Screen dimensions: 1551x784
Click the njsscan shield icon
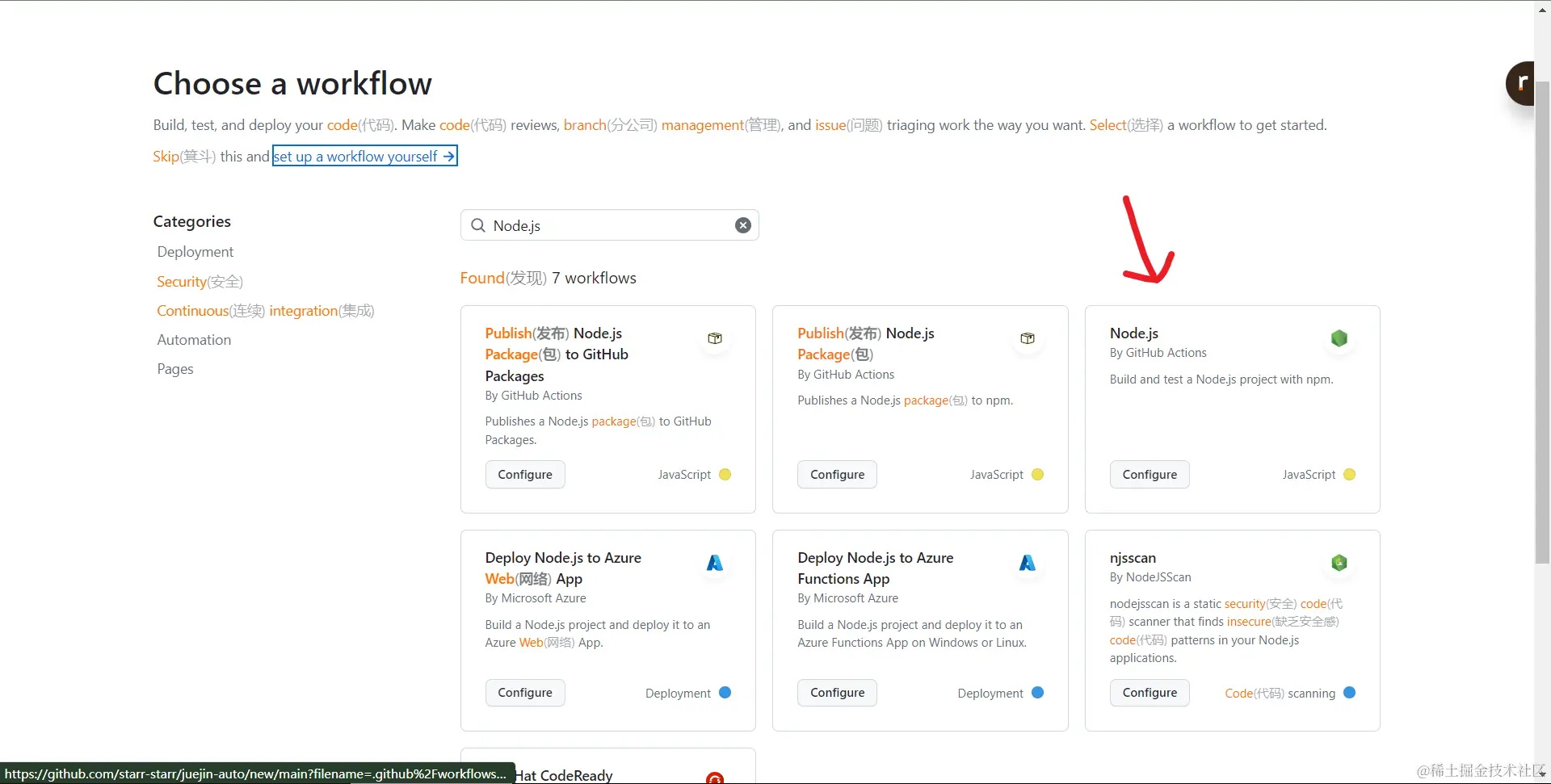tap(1339, 563)
